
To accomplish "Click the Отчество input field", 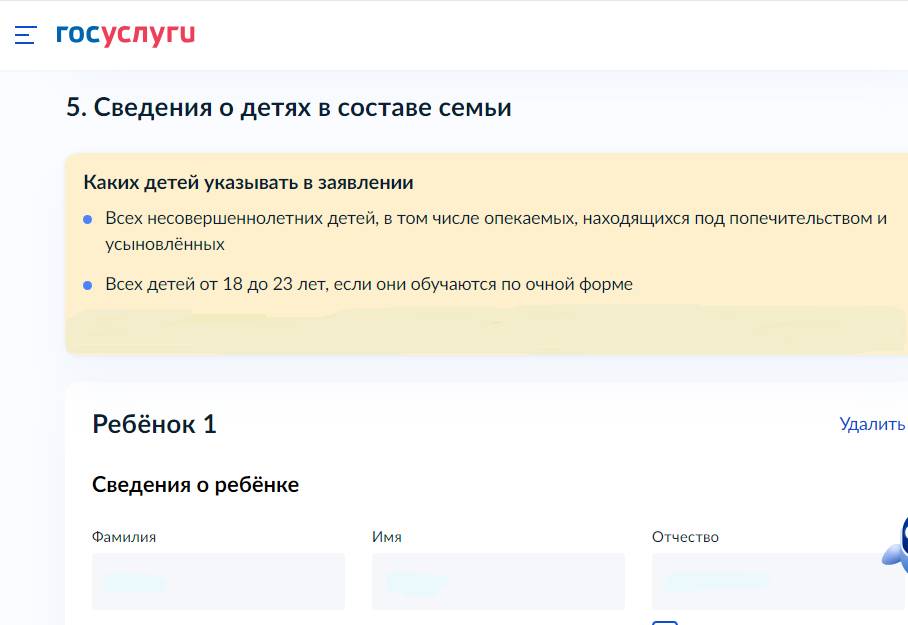I will 776,581.
